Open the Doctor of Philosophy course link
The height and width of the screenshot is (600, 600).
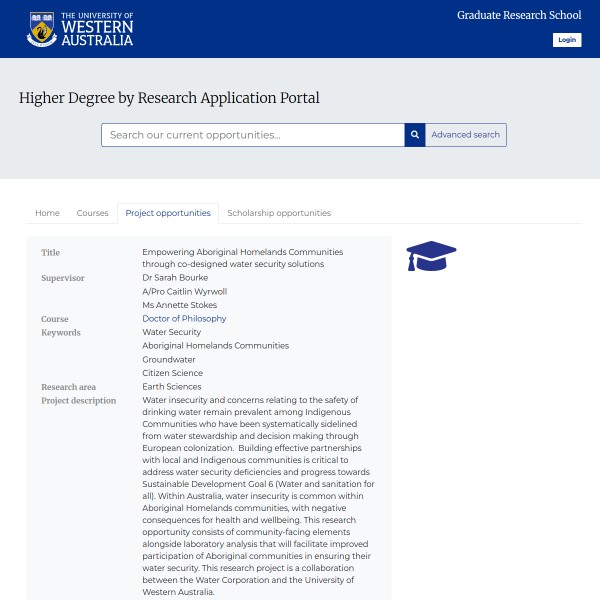pyautogui.click(x=184, y=319)
